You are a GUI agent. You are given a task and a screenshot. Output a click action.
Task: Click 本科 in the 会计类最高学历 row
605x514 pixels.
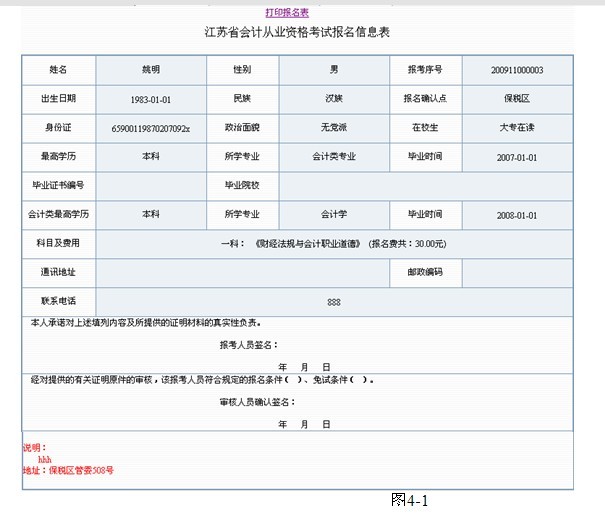click(151, 214)
